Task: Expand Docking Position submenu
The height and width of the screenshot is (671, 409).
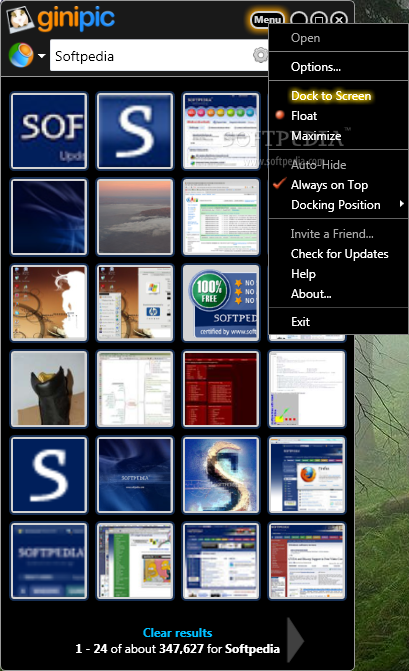Action: 338,205
